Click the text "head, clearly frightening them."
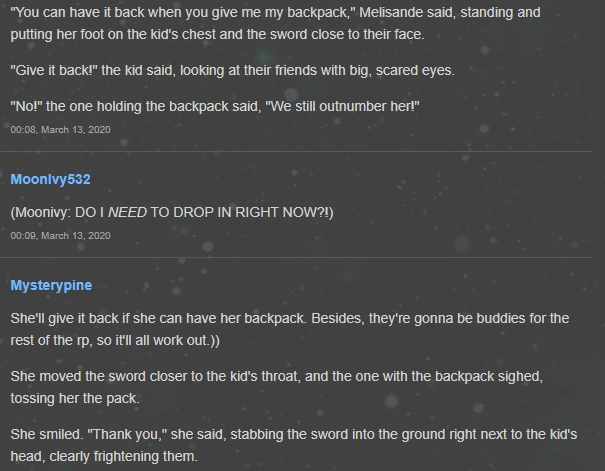 (104, 456)
